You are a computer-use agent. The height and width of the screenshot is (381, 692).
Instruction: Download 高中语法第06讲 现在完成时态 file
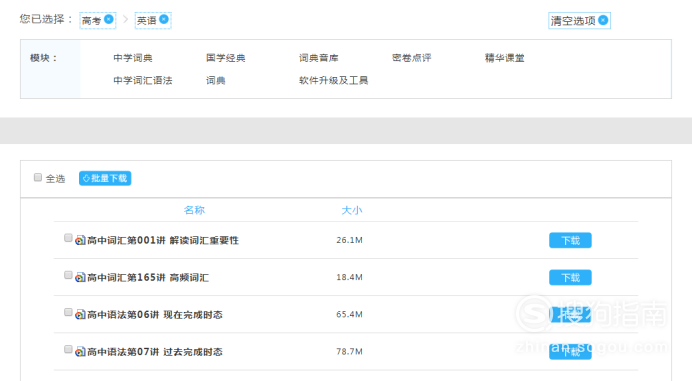click(570, 314)
